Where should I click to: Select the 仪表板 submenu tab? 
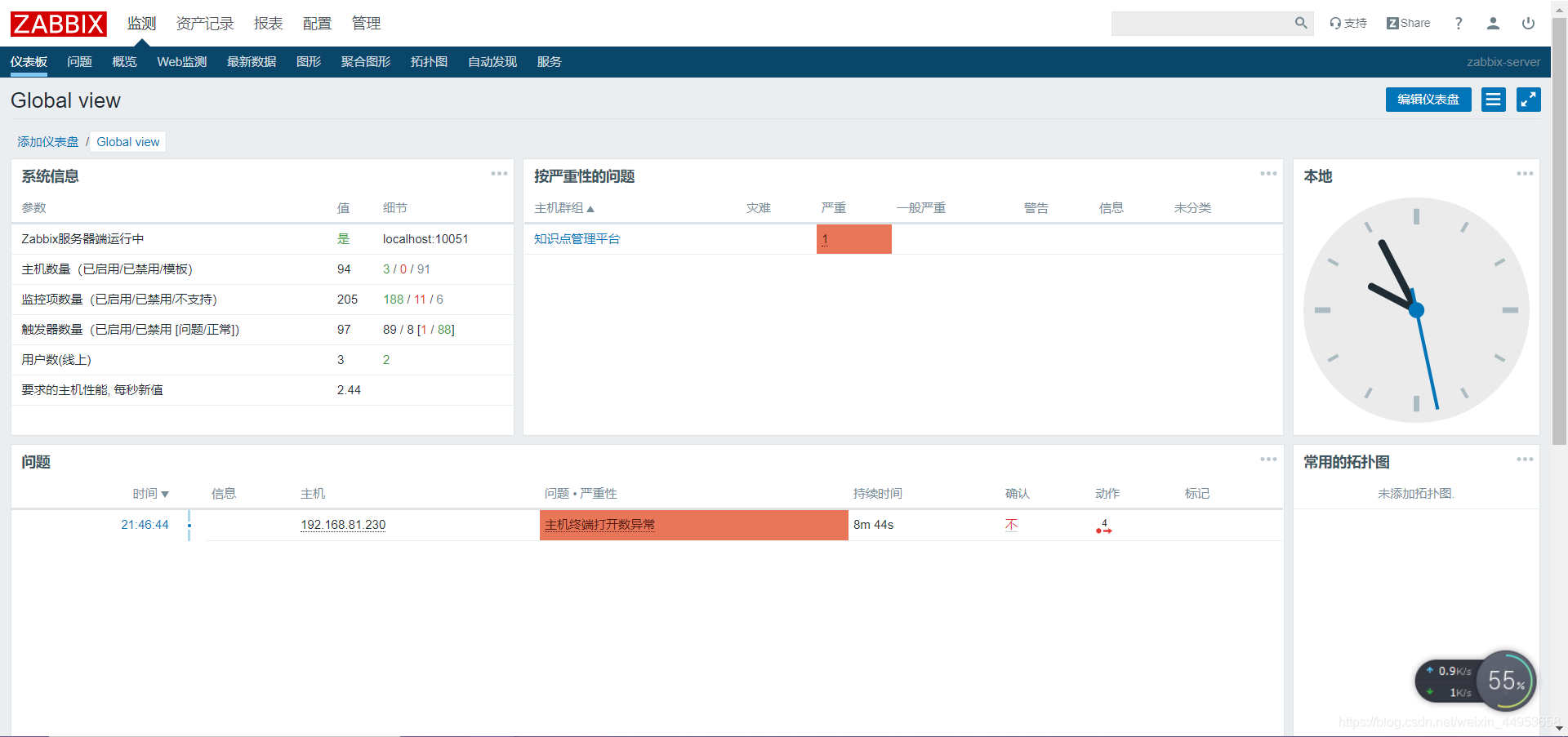(29, 62)
